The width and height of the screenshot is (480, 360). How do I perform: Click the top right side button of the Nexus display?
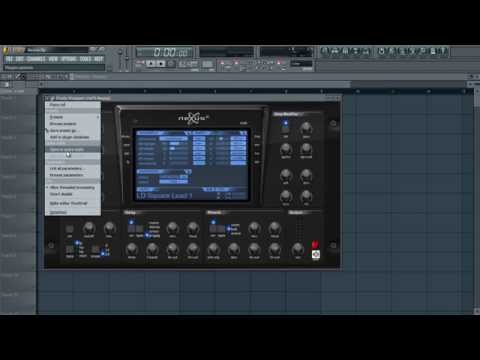click(x=257, y=137)
